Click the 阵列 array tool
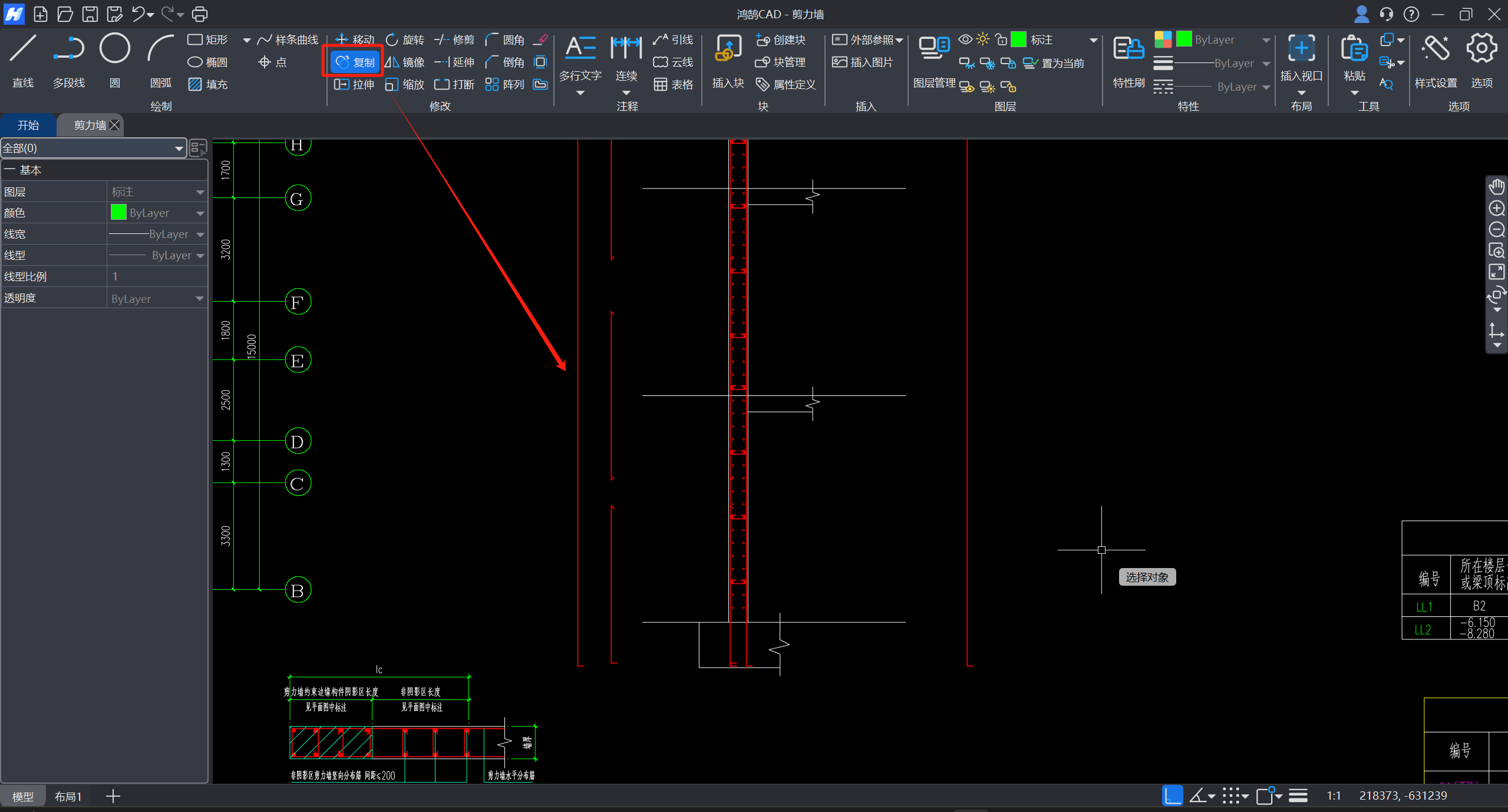The image size is (1508, 812). click(505, 84)
